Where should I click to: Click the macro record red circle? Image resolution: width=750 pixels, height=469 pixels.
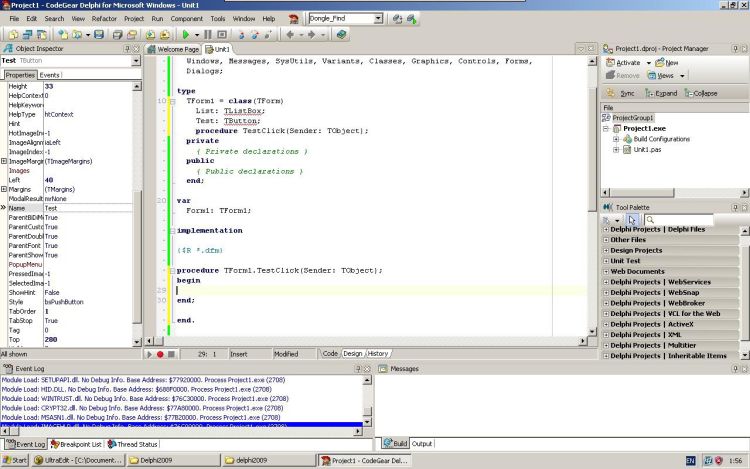(160, 354)
